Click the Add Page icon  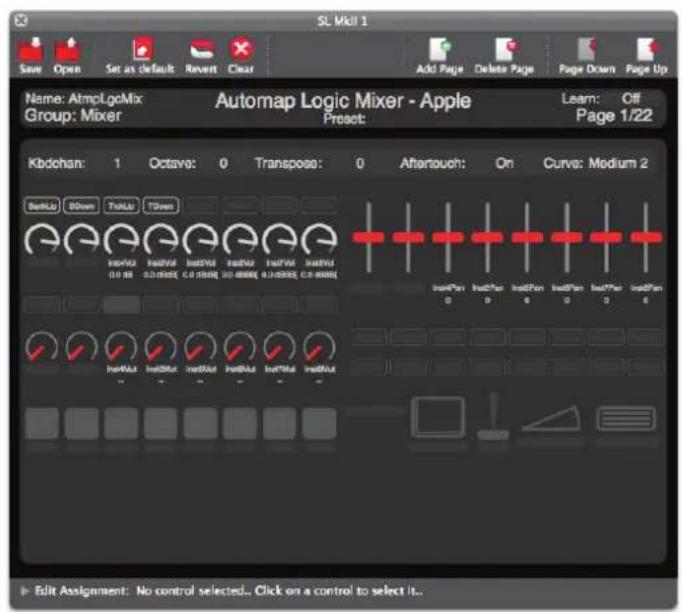[440, 49]
